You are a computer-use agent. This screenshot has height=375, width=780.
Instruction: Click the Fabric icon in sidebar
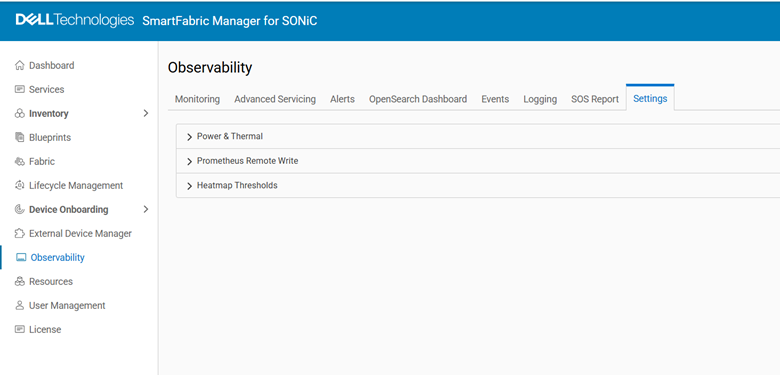(x=19, y=162)
